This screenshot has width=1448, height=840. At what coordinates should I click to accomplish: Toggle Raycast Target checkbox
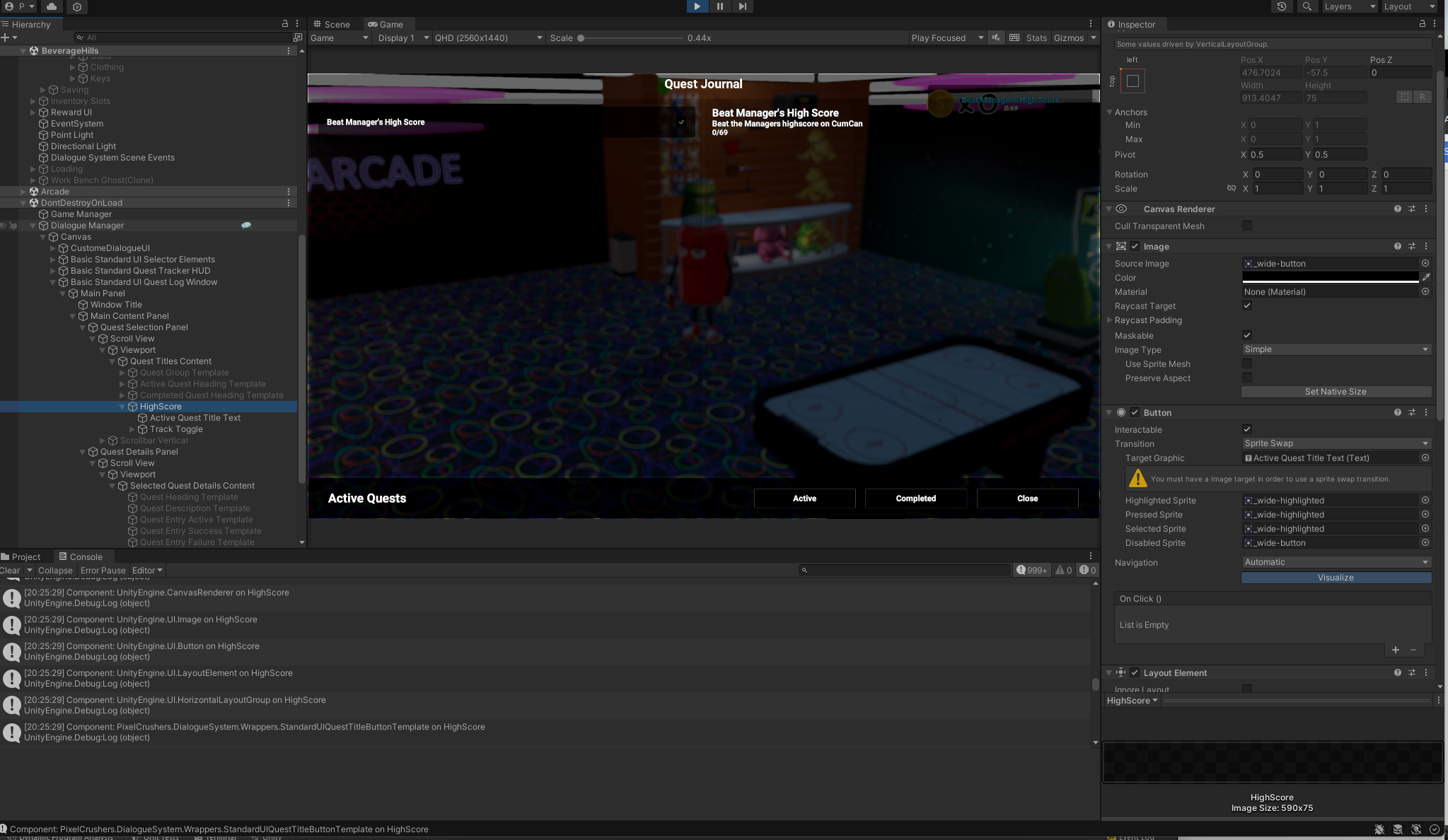tap(1247, 306)
